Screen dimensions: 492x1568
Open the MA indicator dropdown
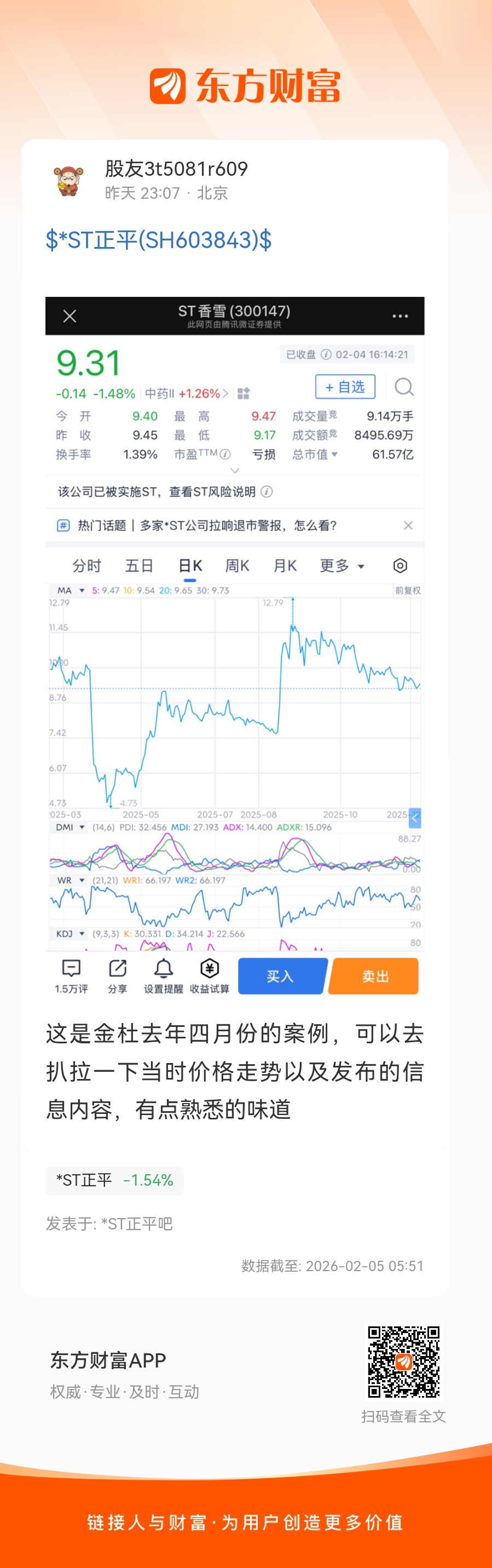point(82,590)
